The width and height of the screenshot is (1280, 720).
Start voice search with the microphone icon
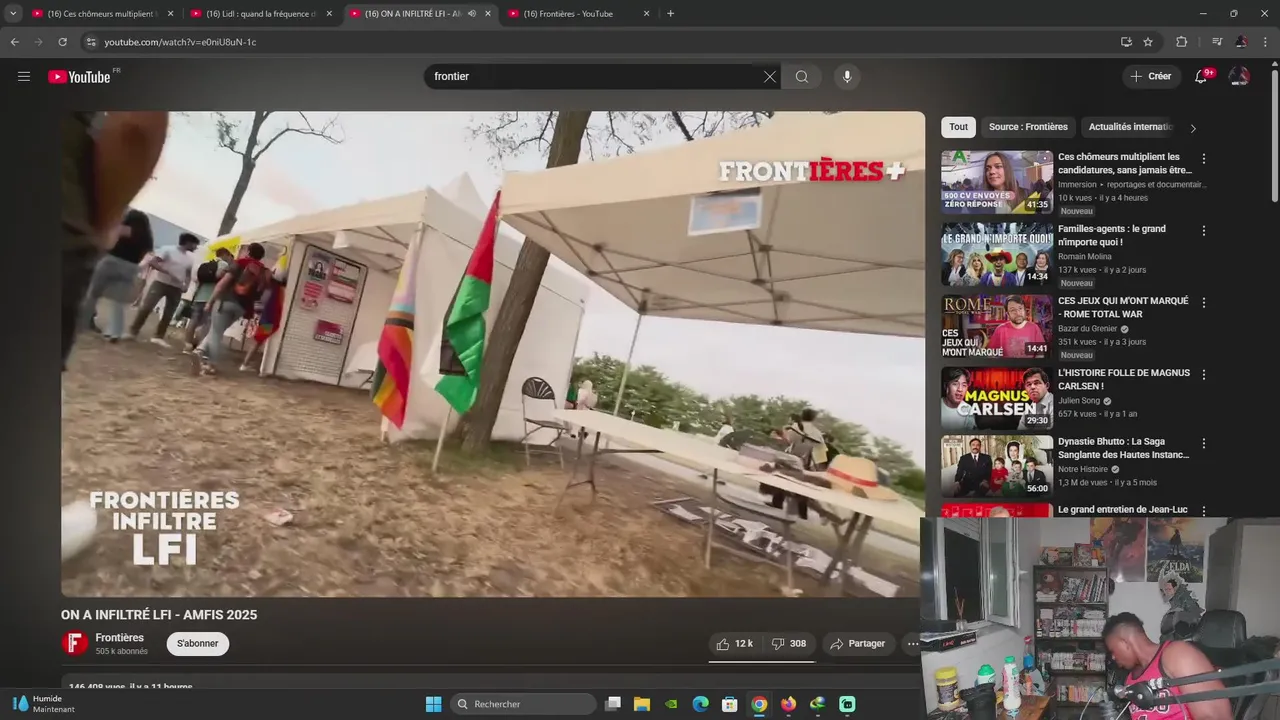pos(847,77)
